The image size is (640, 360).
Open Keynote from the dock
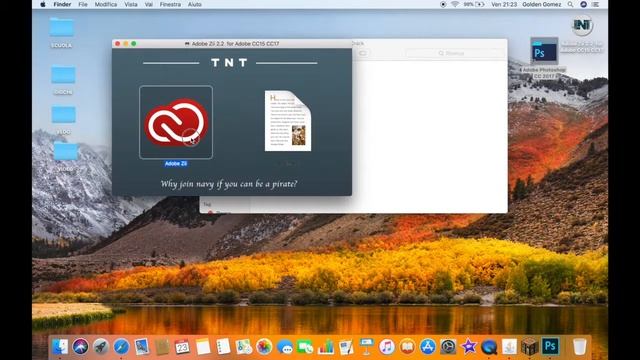[x=366, y=347]
